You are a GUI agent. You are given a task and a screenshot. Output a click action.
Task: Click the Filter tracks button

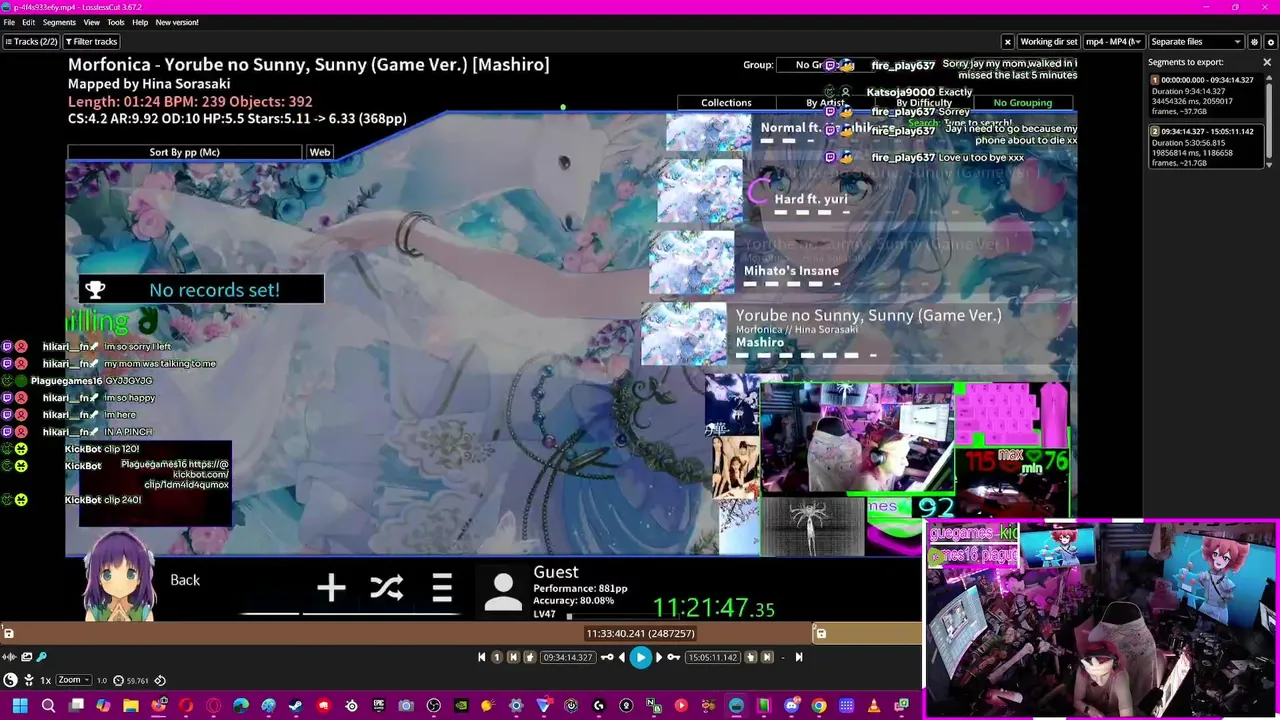[x=91, y=42]
